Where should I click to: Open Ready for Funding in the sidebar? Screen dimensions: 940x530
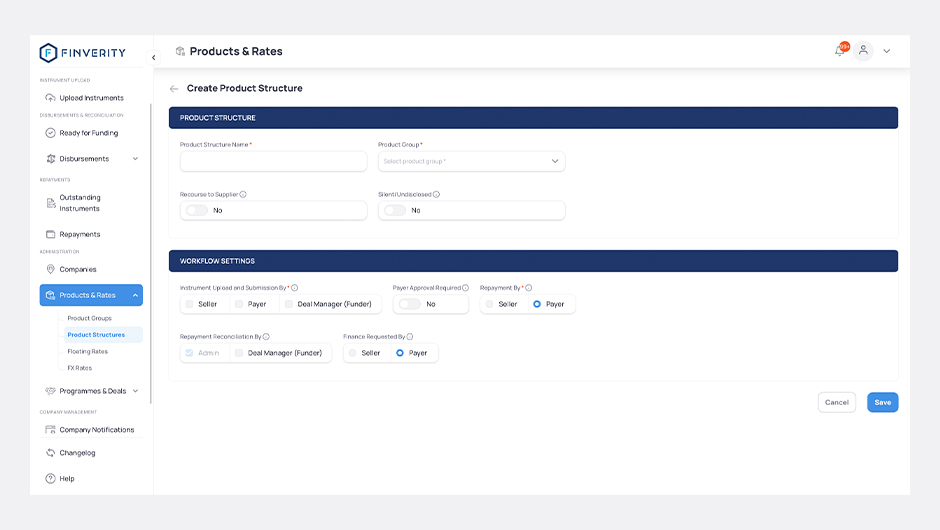[91, 133]
